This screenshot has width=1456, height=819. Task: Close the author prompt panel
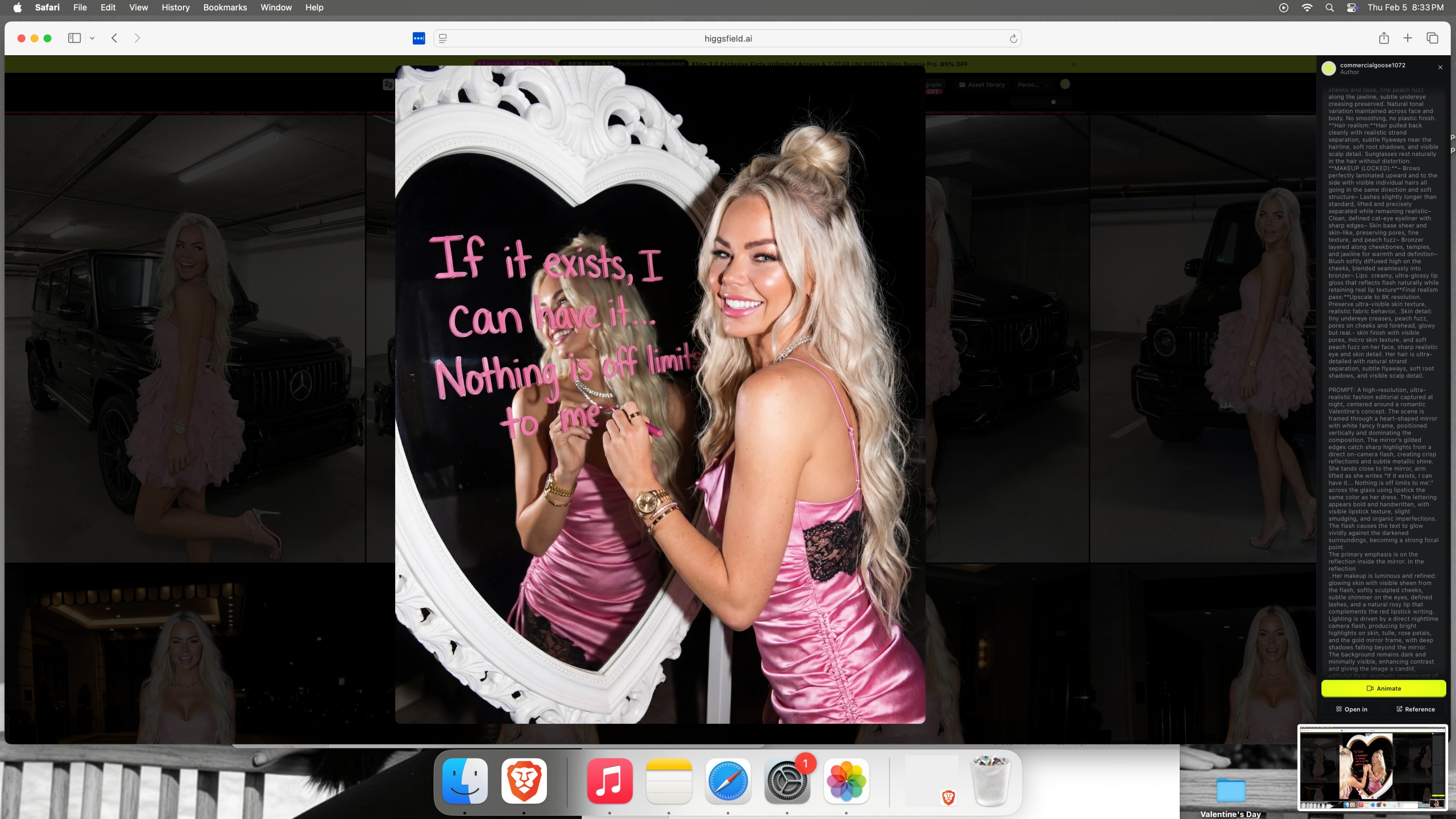coord(1440,67)
